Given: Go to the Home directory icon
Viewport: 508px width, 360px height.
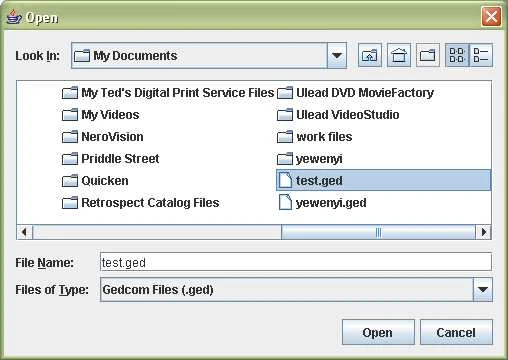Looking at the screenshot, I should coord(399,55).
